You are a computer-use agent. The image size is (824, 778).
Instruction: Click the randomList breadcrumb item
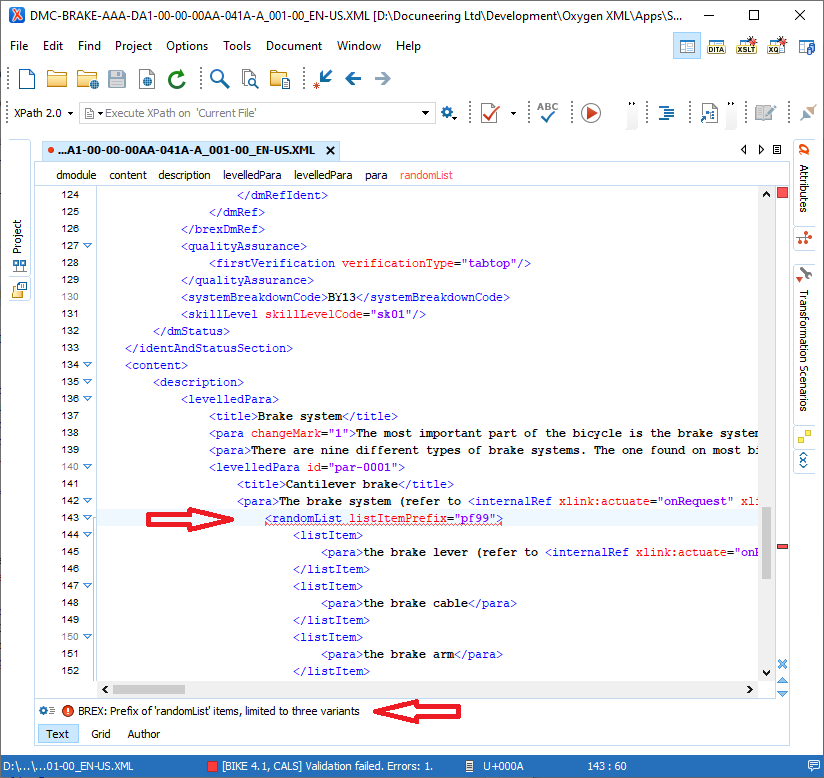(426, 175)
